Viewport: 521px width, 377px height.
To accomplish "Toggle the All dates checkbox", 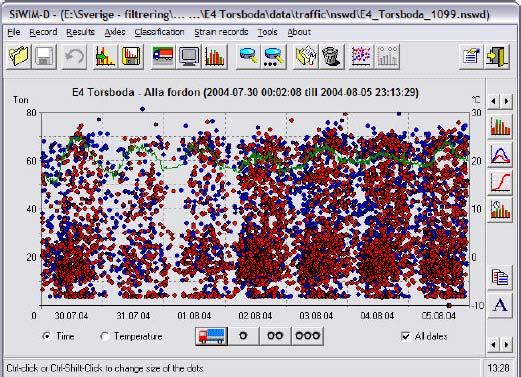I will point(406,336).
